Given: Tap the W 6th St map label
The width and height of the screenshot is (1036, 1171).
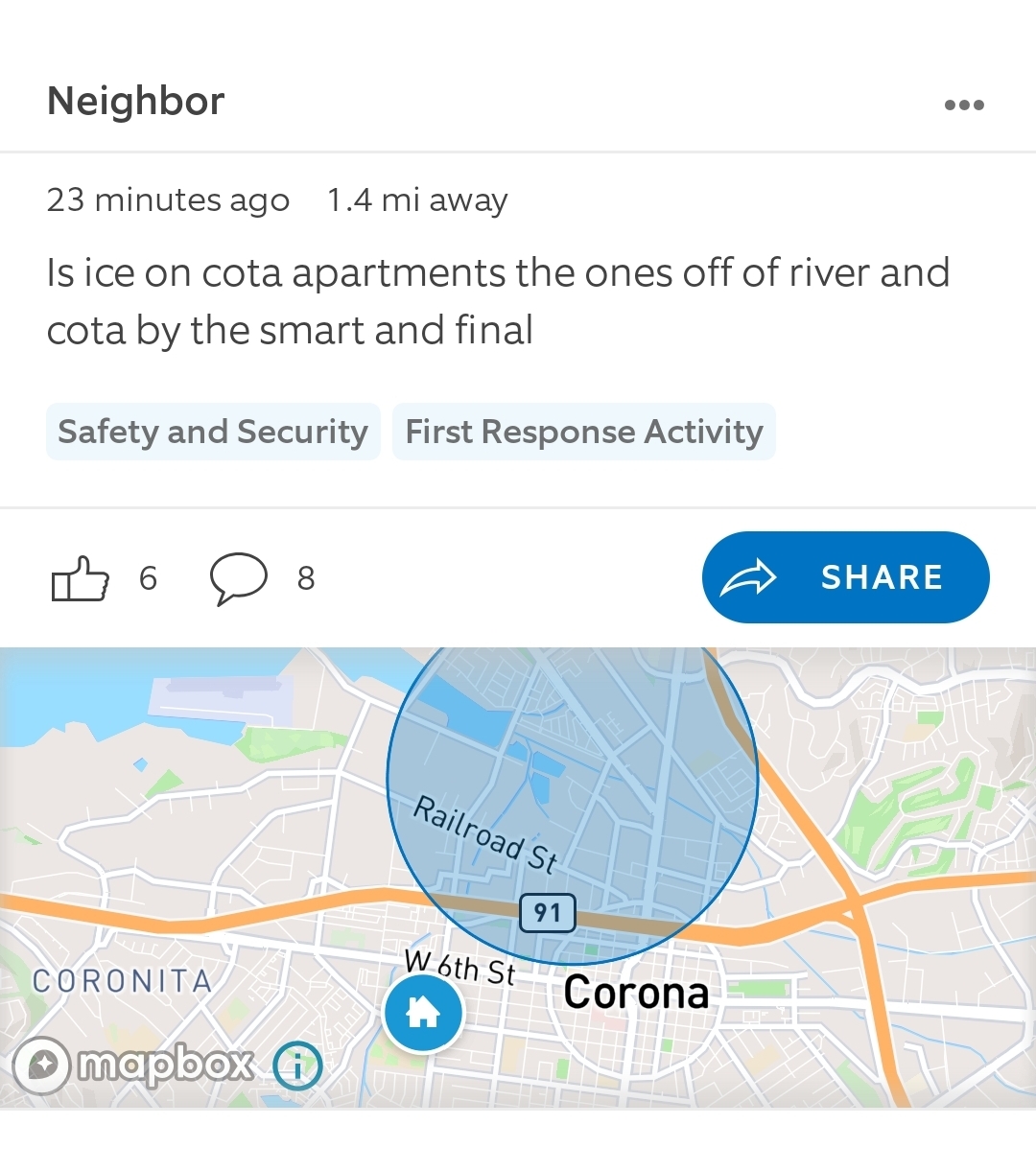Looking at the screenshot, I should 459,967.
